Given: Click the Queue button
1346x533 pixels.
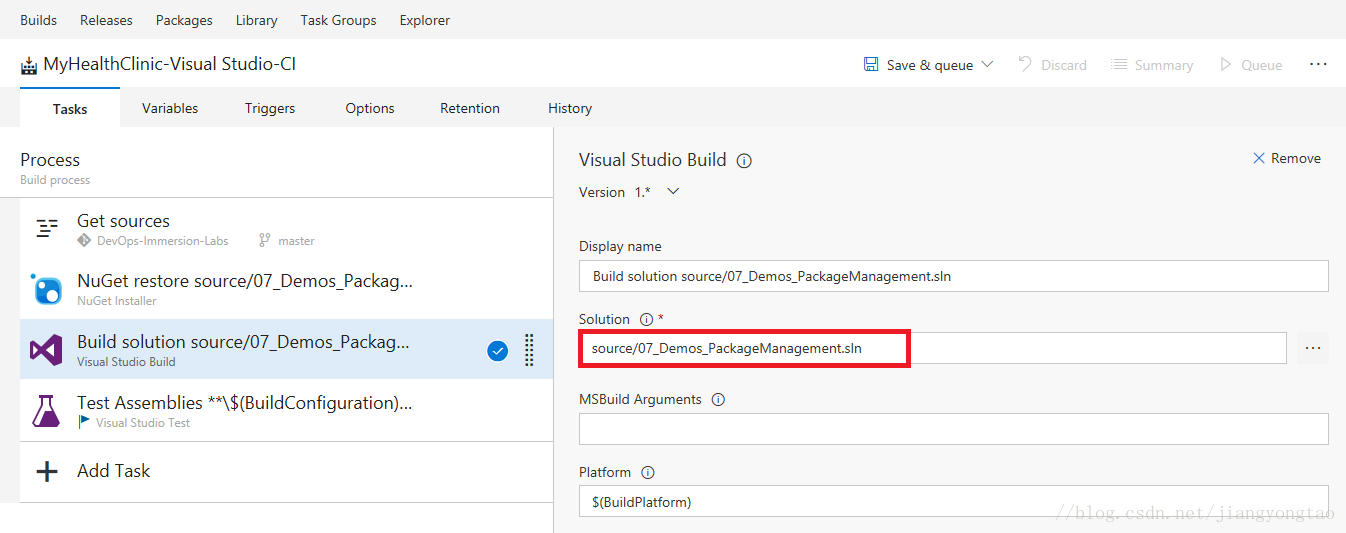Looking at the screenshot, I should pos(1250,64).
